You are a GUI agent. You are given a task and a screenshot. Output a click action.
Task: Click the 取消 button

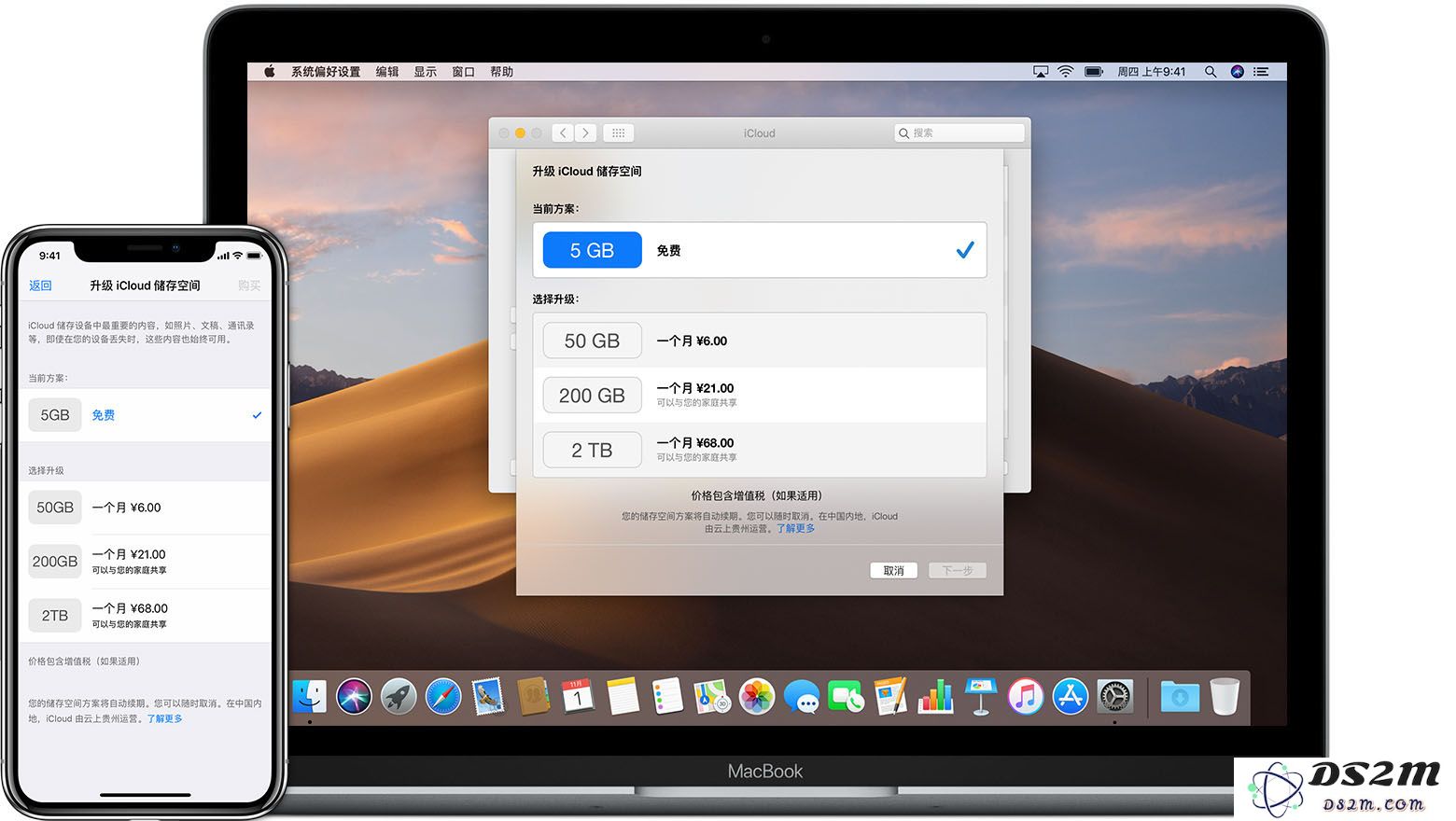[894, 570]
